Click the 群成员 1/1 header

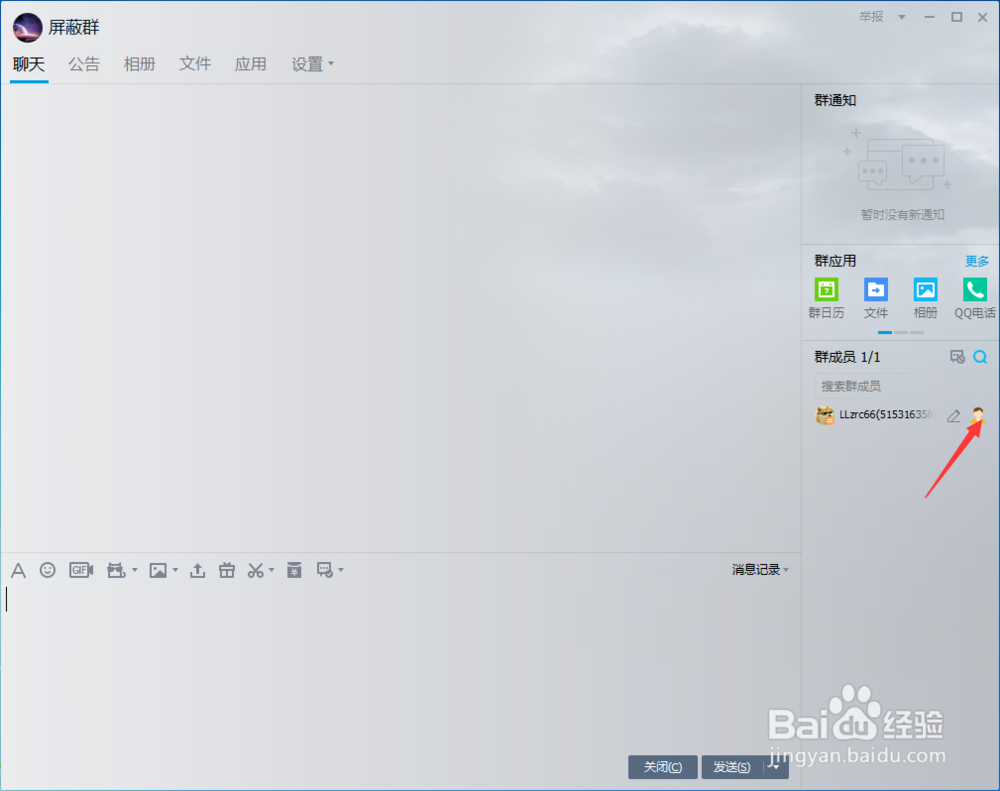[847, 357]
